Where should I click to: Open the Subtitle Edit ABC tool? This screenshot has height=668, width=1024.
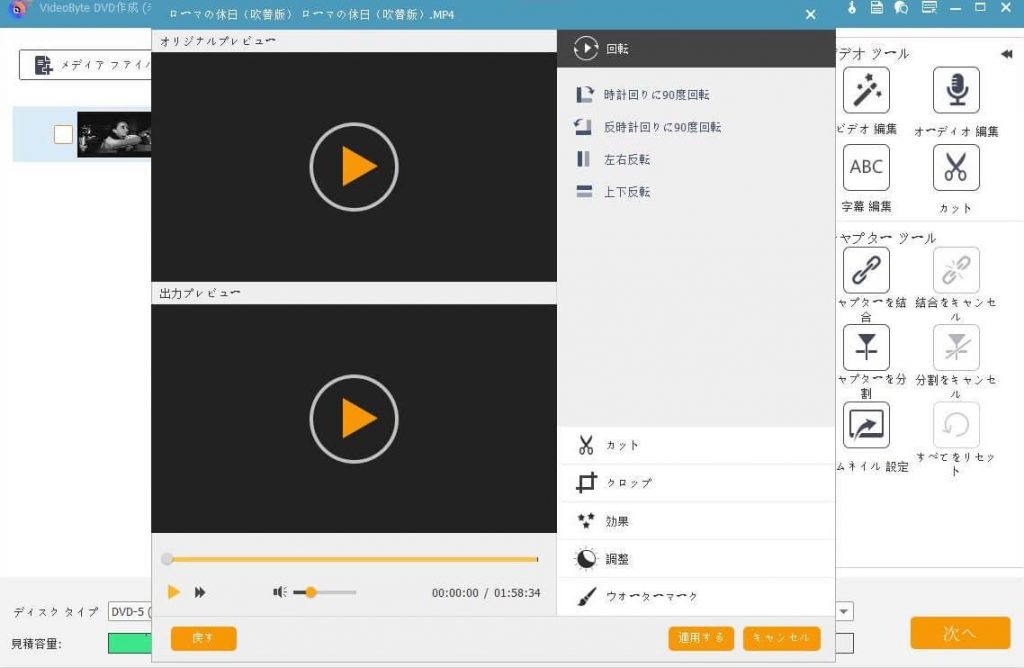click(866, 167)
